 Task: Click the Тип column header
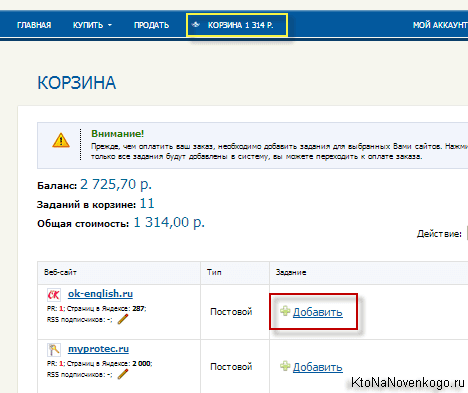tap(214, 272)
